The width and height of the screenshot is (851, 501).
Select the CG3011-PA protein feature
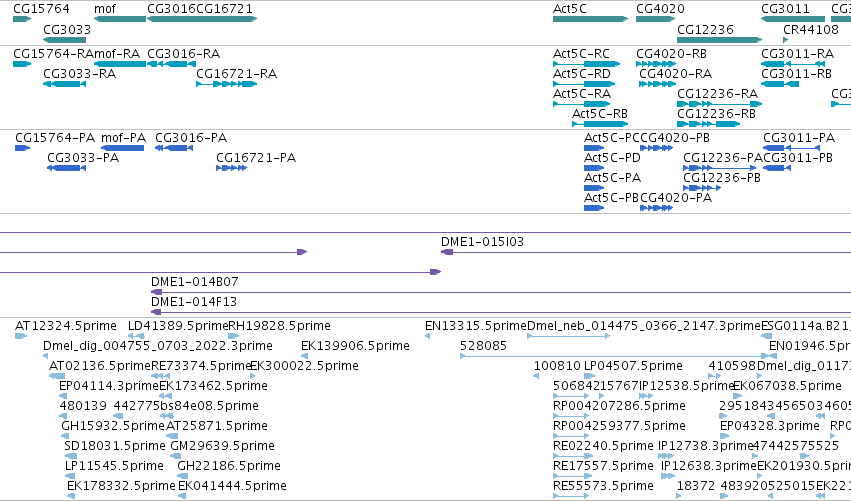click(792, 148)
